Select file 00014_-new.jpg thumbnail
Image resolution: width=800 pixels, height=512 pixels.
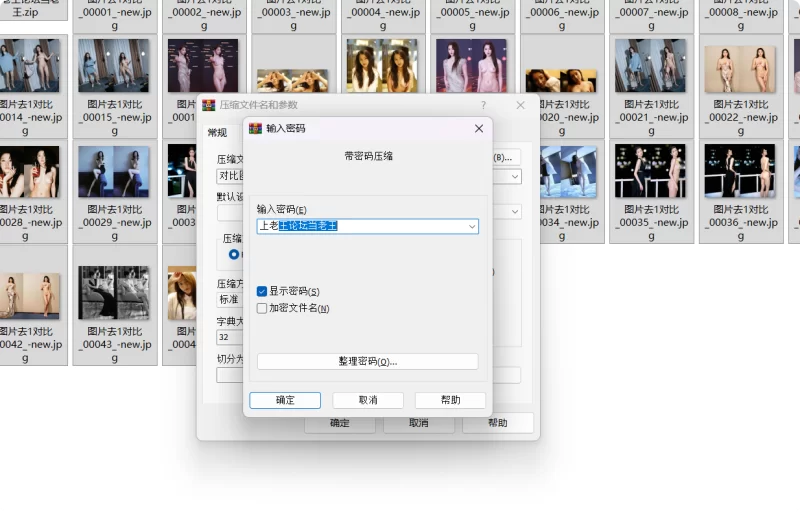point(29,66)
